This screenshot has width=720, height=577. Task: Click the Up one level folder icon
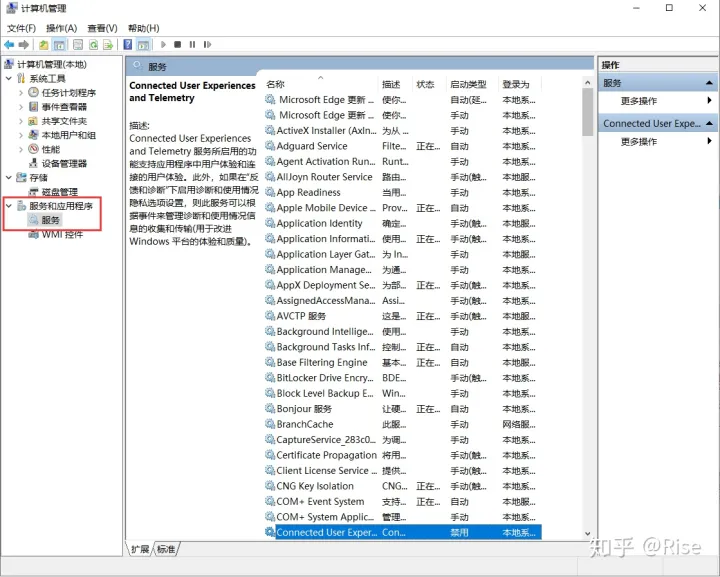[44, 45]
